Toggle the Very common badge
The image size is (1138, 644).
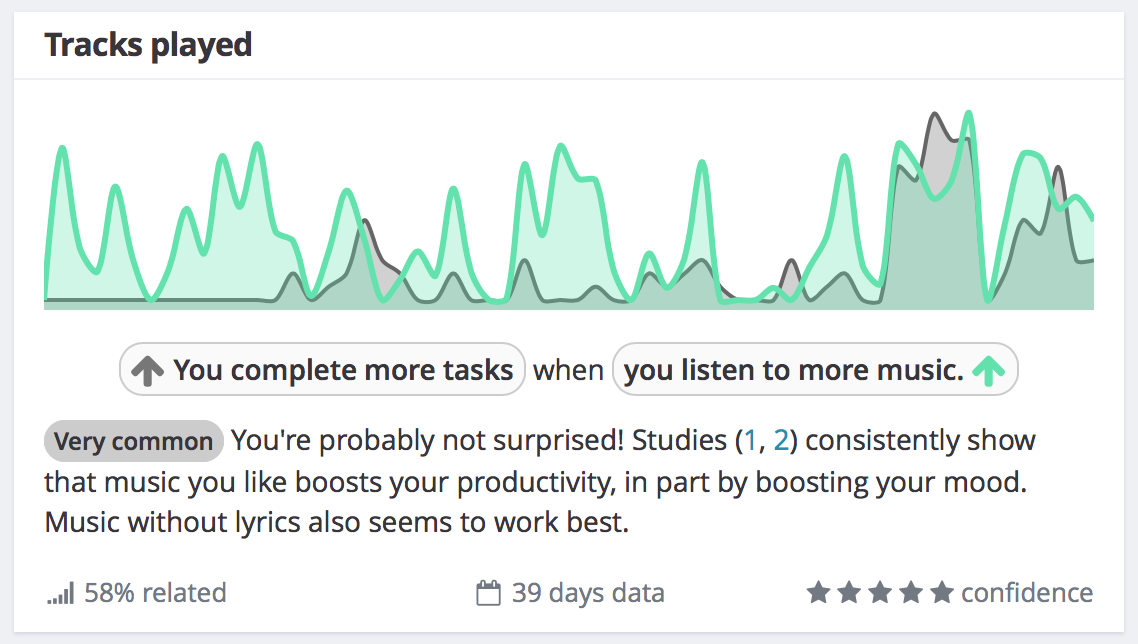pos(133,441)
